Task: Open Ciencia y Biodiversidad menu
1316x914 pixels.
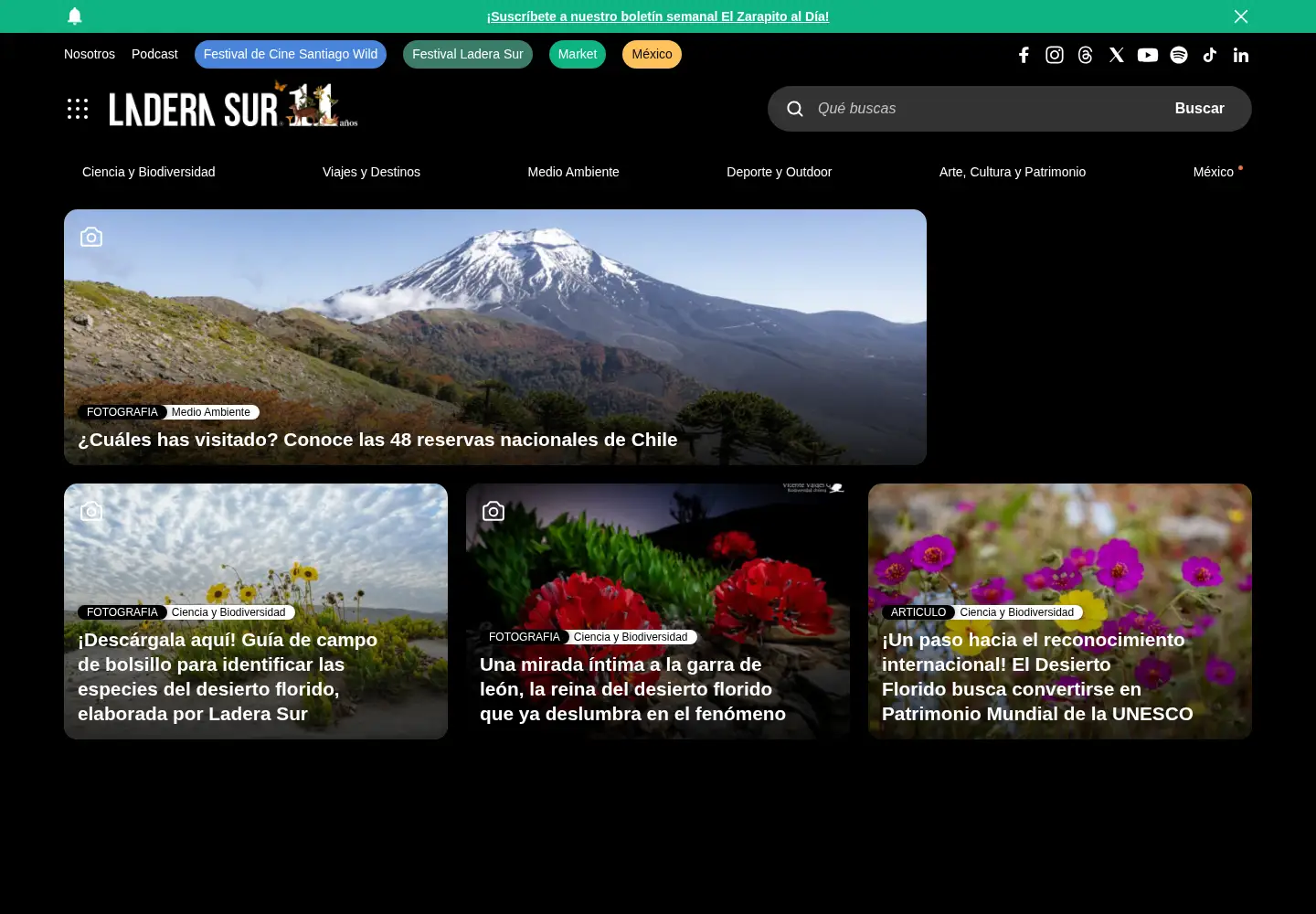Action: pos(149,172)
